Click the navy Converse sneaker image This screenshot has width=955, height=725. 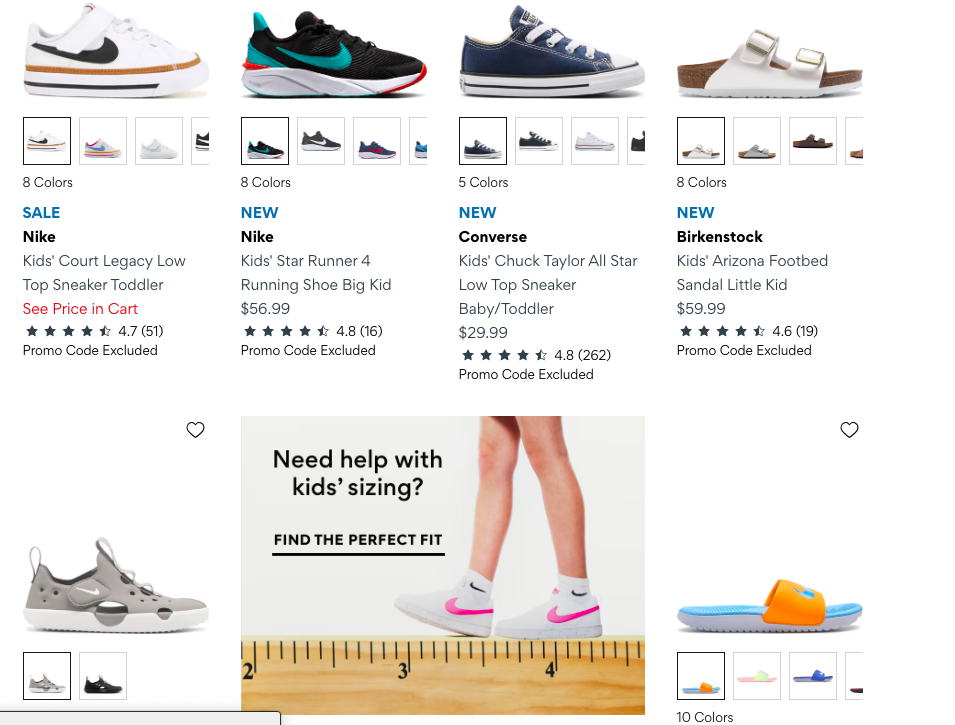[551, 50]
